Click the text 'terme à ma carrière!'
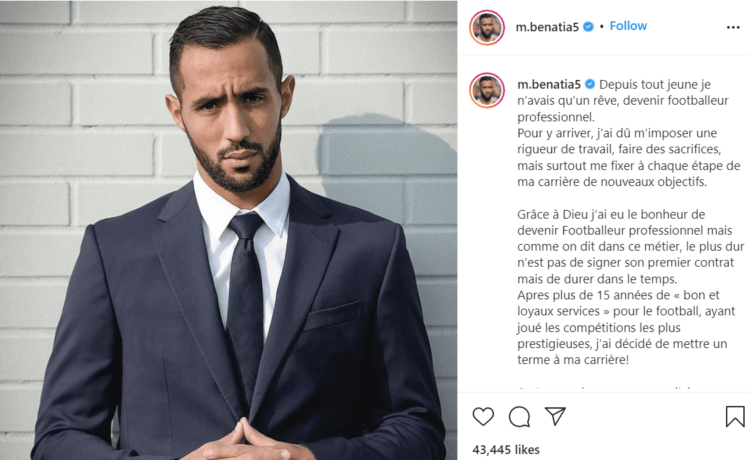 573,360
